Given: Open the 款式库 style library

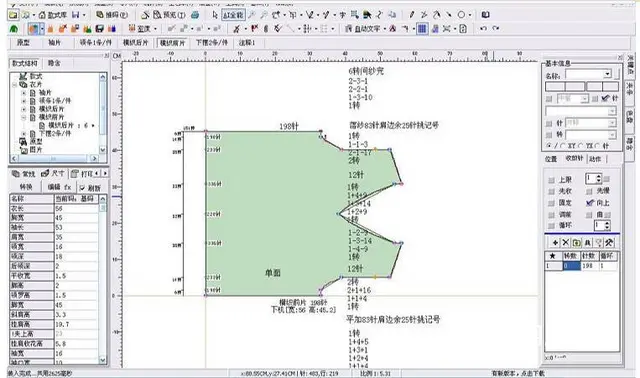Looking at the screenshot, I should [x=53, y=15].
